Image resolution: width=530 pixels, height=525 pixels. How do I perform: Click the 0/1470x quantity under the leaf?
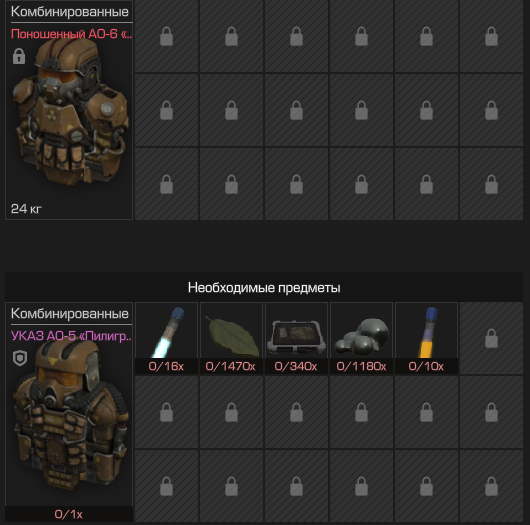click(231, 366)
